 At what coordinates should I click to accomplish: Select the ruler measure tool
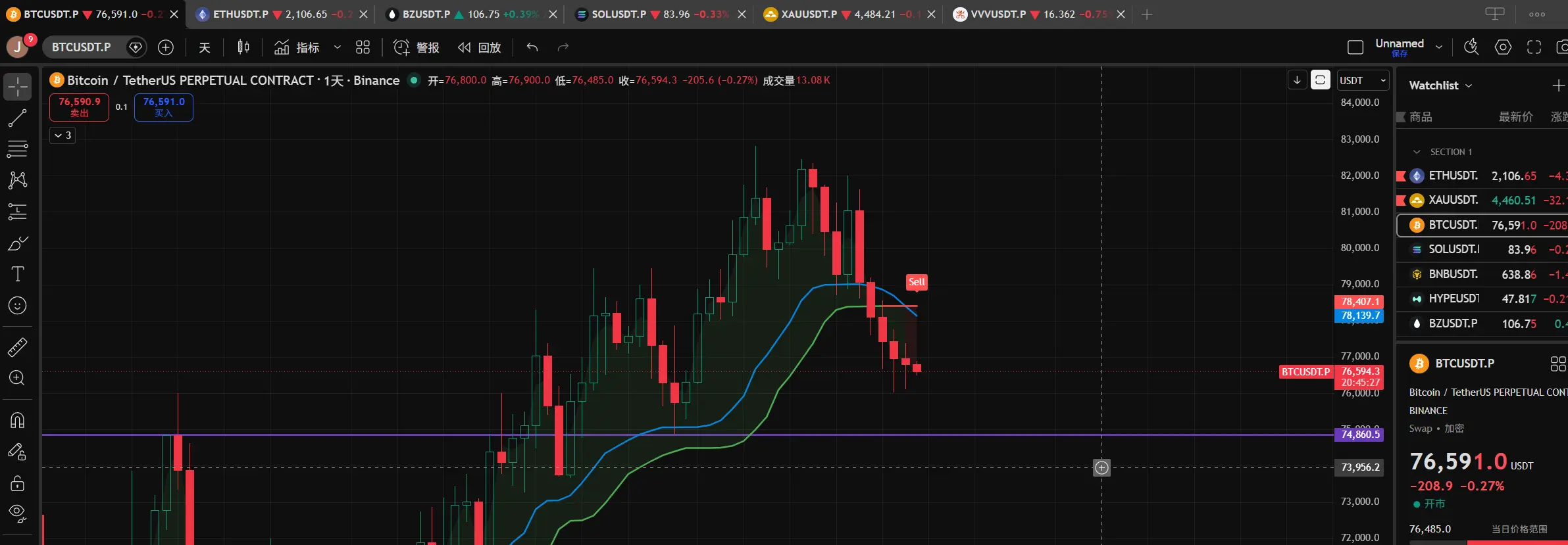tap(18, 347)
